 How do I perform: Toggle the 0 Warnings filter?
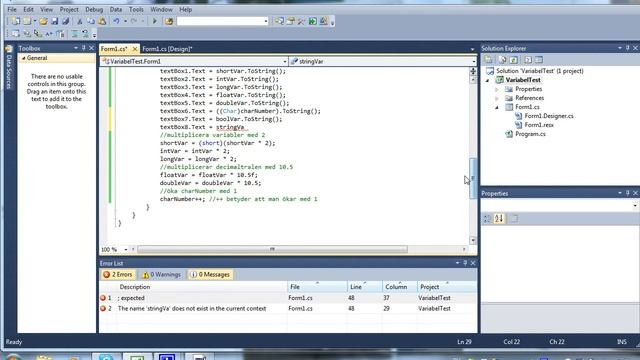162,275
